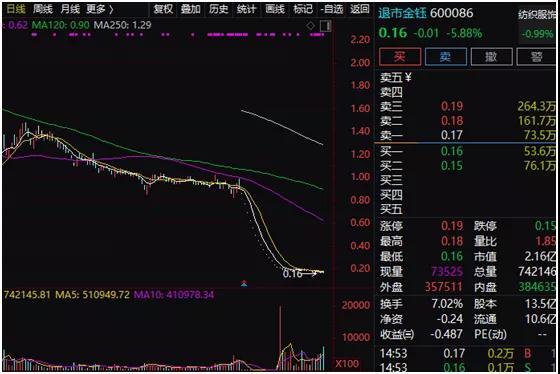Click the blue up-arrow marker on chart

(244, 284)
